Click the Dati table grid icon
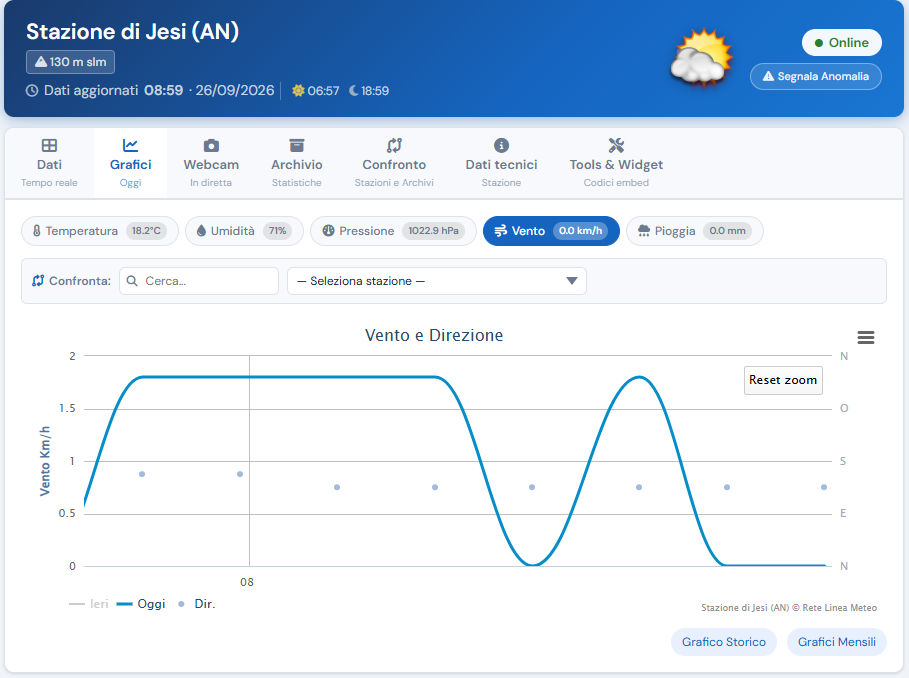Screen dimensions: 909x678 (x=49, y=145)
